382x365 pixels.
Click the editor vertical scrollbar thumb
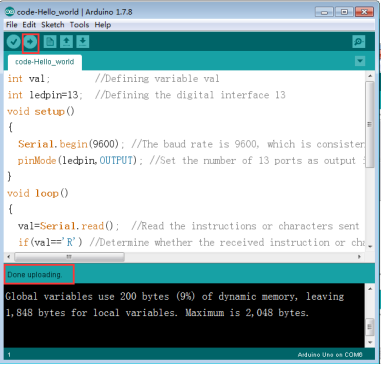click(x=370, y=124)
